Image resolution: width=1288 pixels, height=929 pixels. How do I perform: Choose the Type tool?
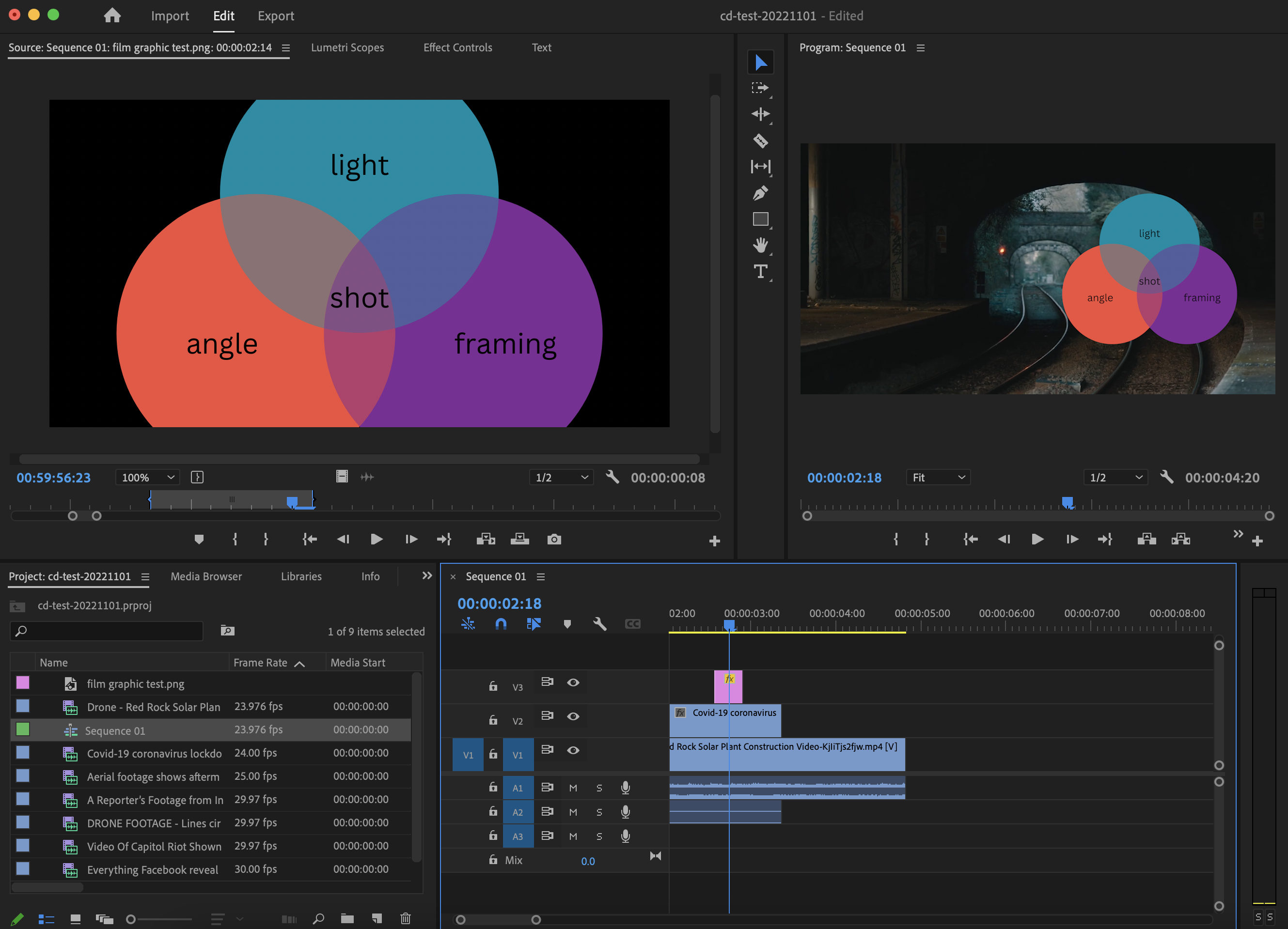coord(760,271)
